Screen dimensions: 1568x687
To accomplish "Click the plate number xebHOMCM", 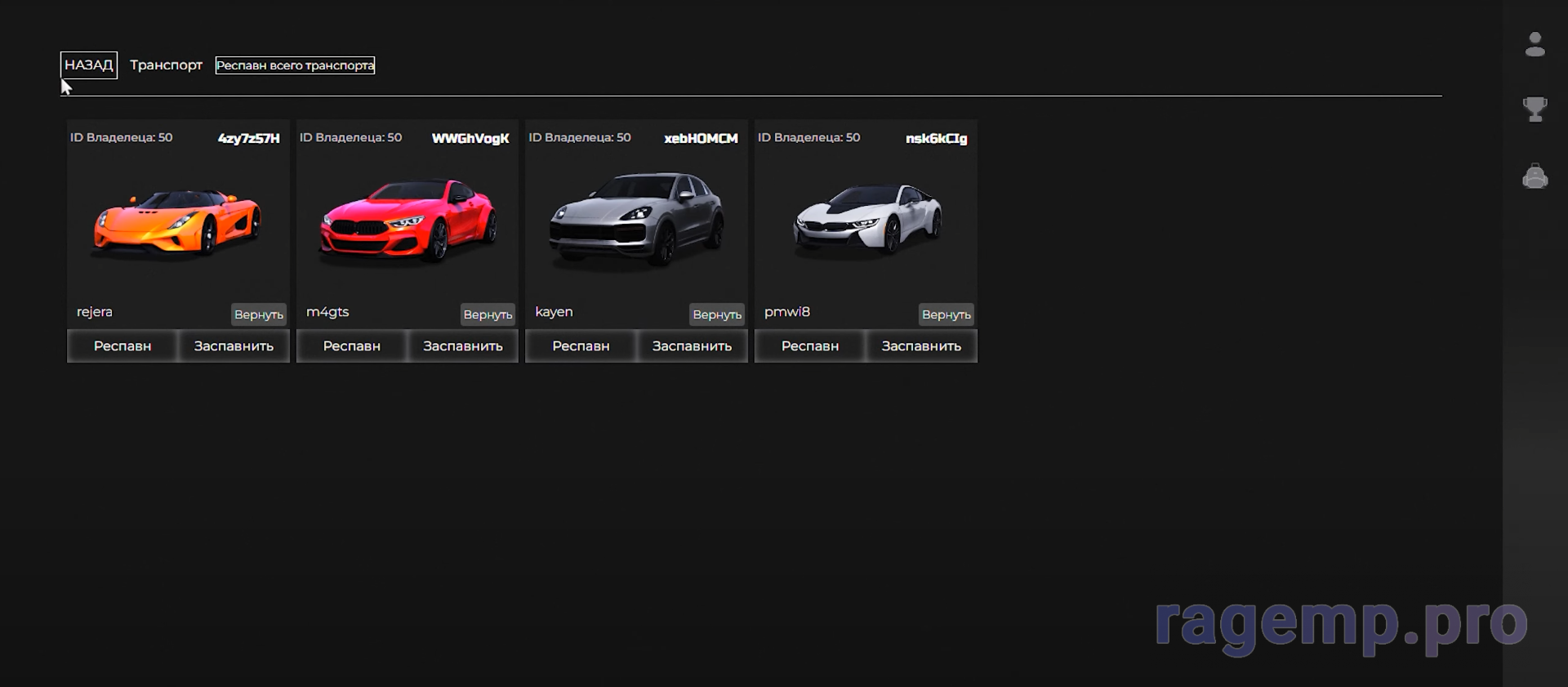I will click(701, 139).
